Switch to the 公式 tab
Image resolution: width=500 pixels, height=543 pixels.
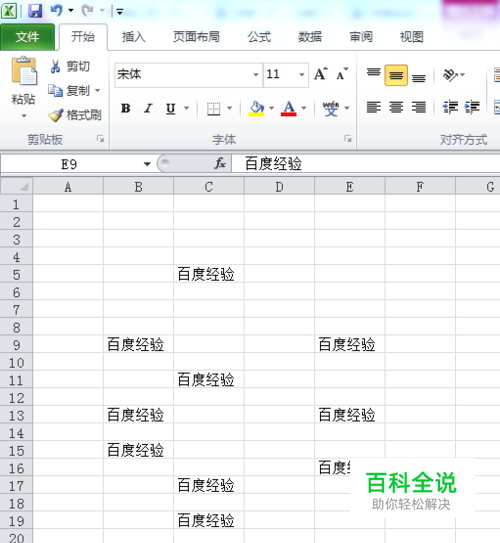(259, 37)
